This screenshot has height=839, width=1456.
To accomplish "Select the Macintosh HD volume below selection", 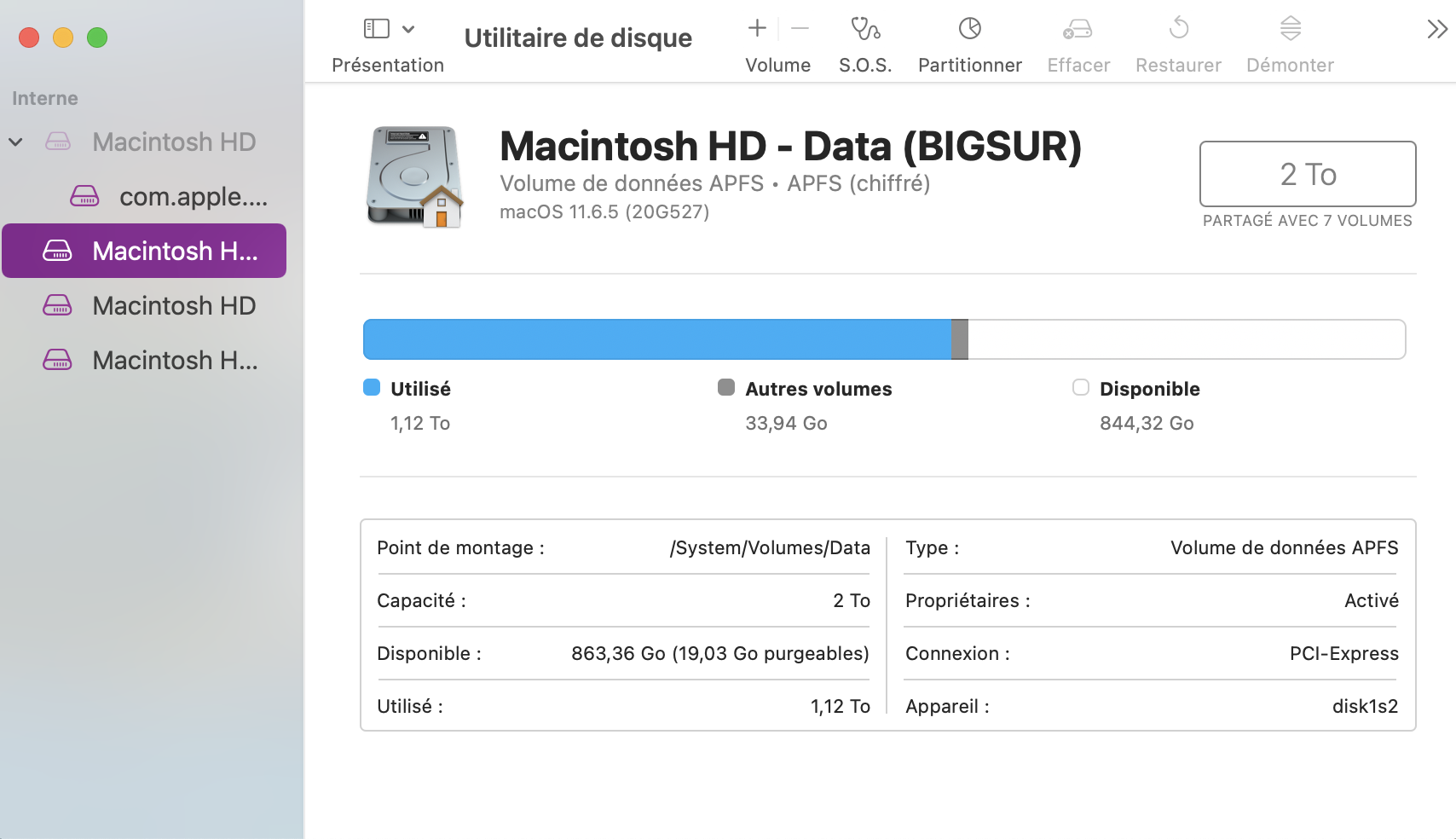I will point(149,305).
